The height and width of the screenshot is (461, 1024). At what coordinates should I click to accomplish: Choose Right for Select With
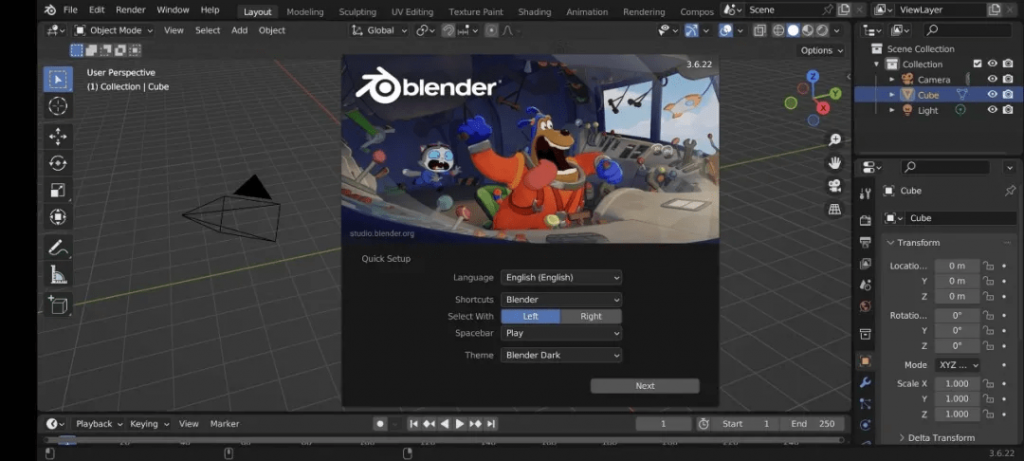591,316
